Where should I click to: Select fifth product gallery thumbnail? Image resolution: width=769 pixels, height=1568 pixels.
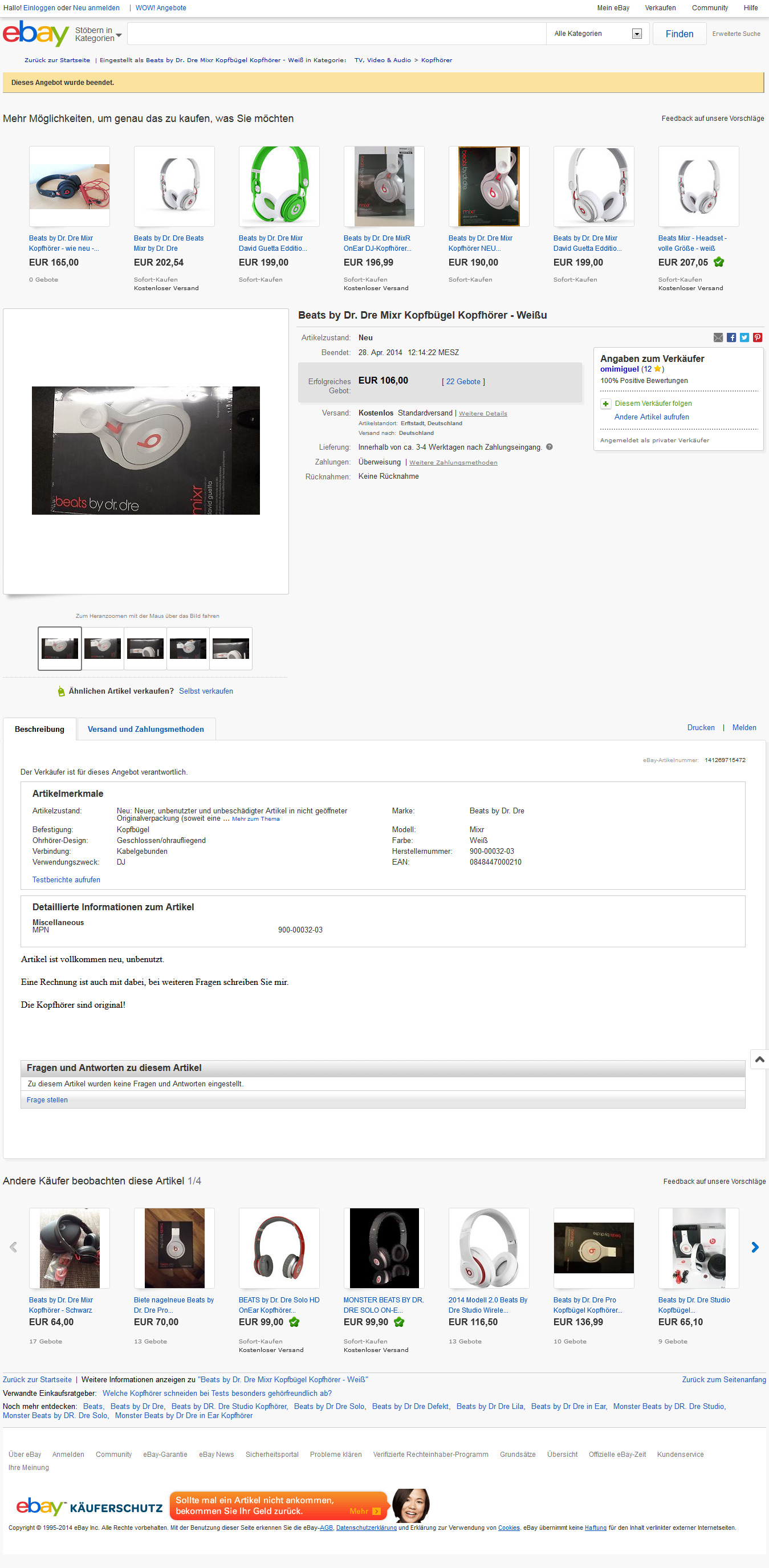tap(231, 649)
